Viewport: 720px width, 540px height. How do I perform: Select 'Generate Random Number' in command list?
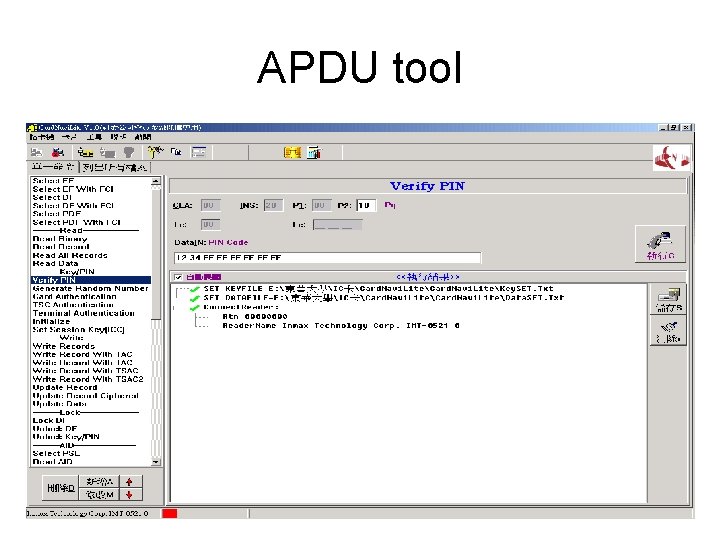pos(91,288)
